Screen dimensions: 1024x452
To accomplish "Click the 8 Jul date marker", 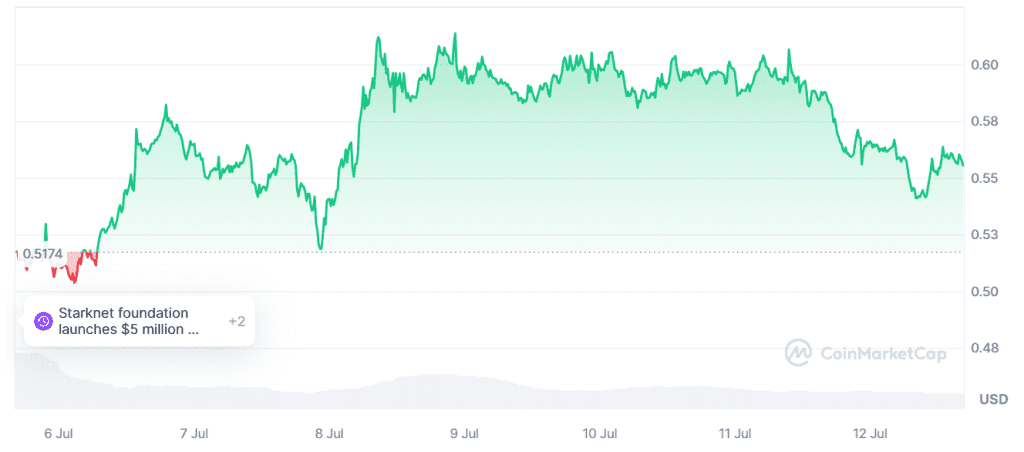I will tap(329, 433).
